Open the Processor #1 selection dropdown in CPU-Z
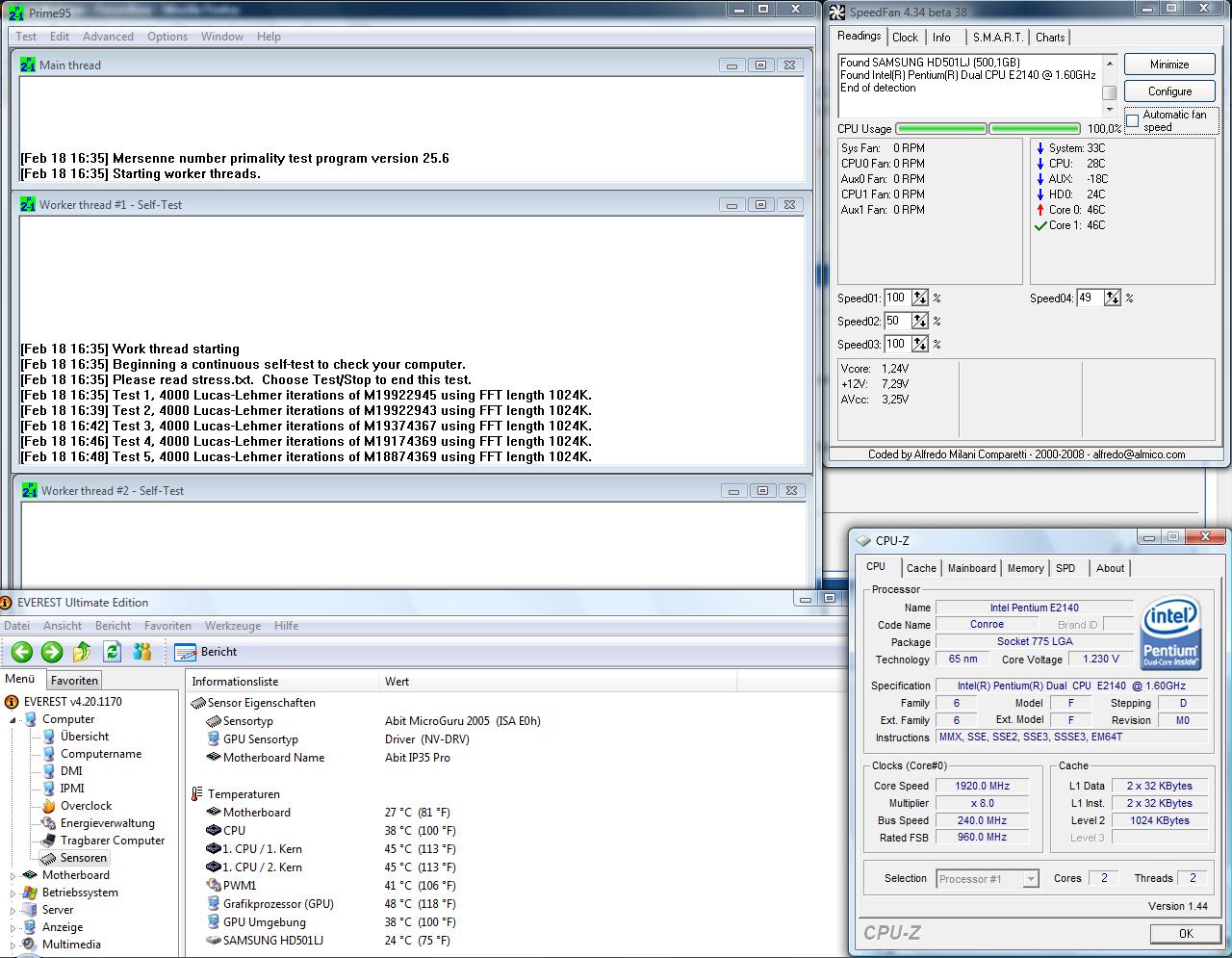 pyautogui.click(x=1031, y=878)
